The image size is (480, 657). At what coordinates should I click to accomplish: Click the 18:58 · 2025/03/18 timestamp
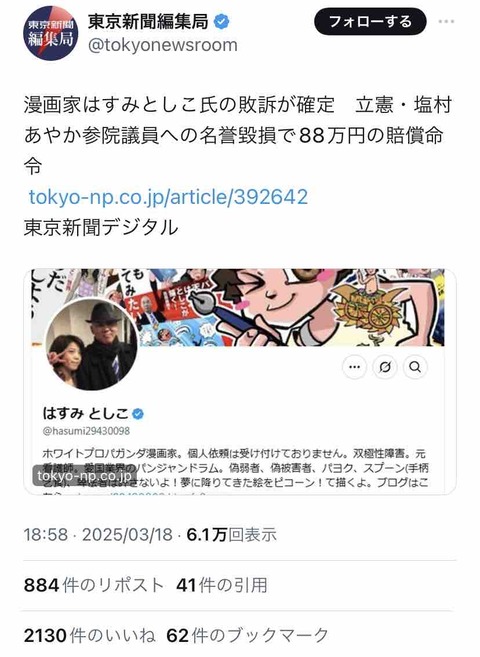(x=98, y=535)
